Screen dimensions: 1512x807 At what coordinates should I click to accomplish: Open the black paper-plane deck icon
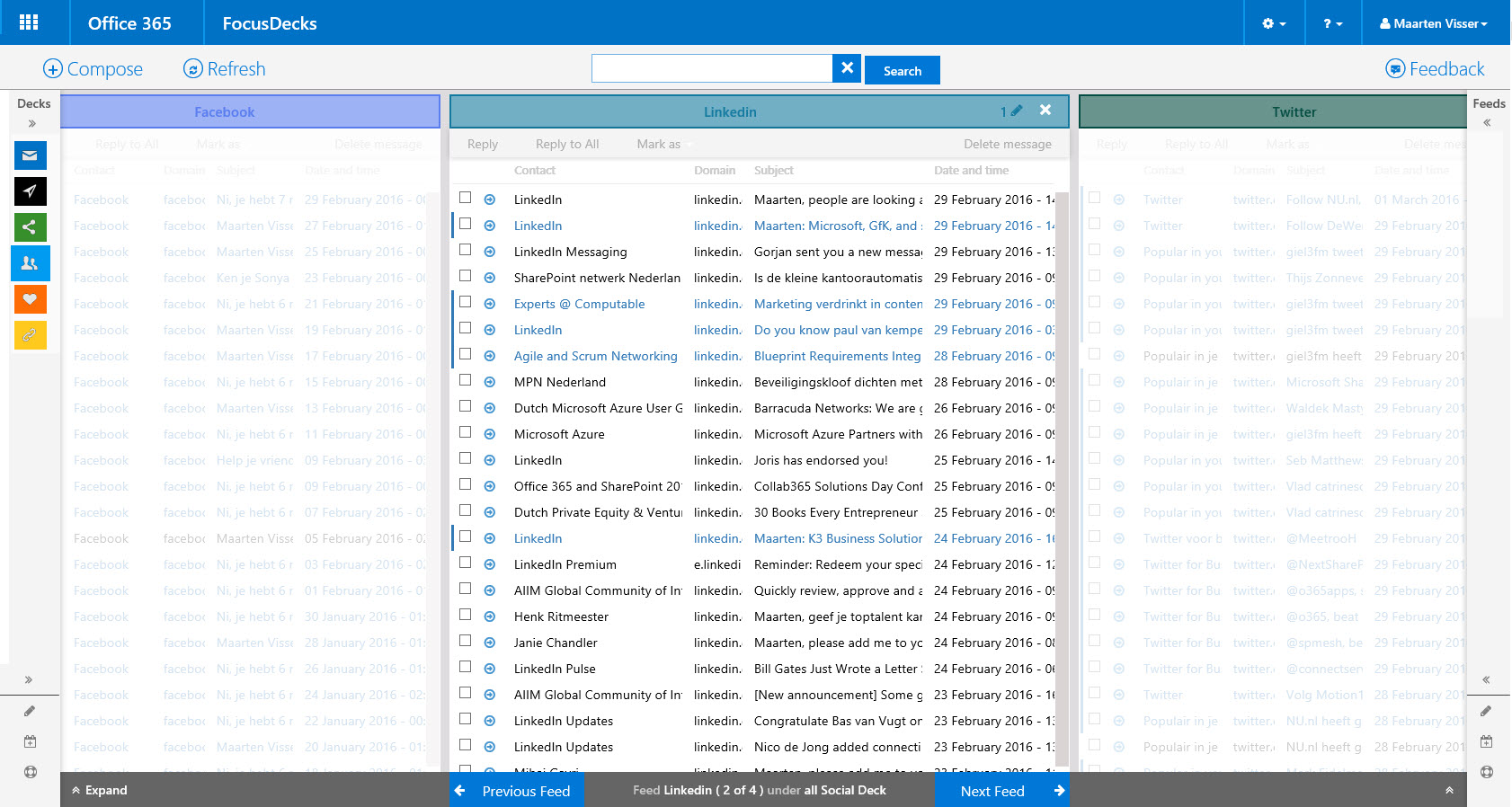tap(30, 191)
